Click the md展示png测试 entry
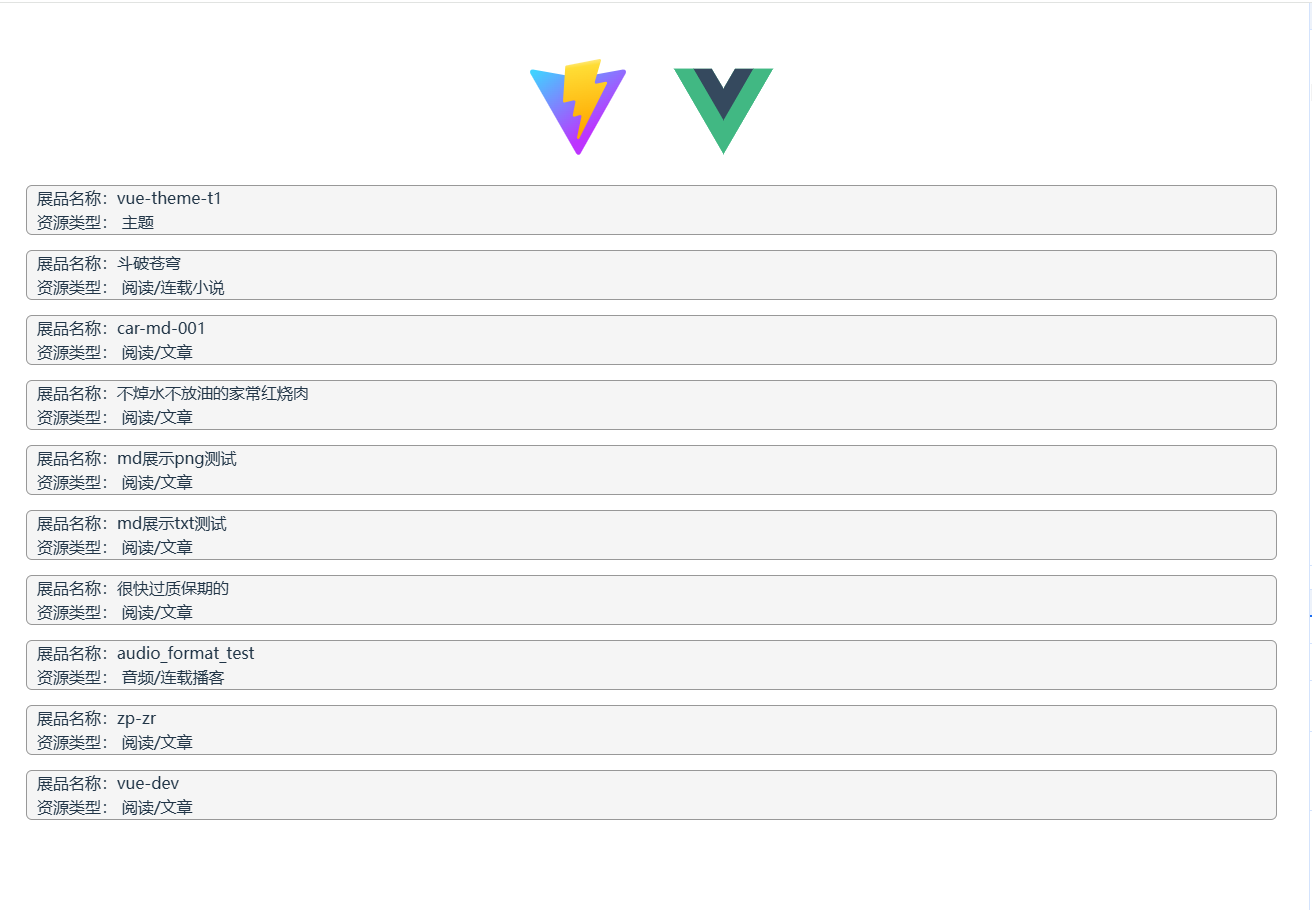 click(651, 470)
